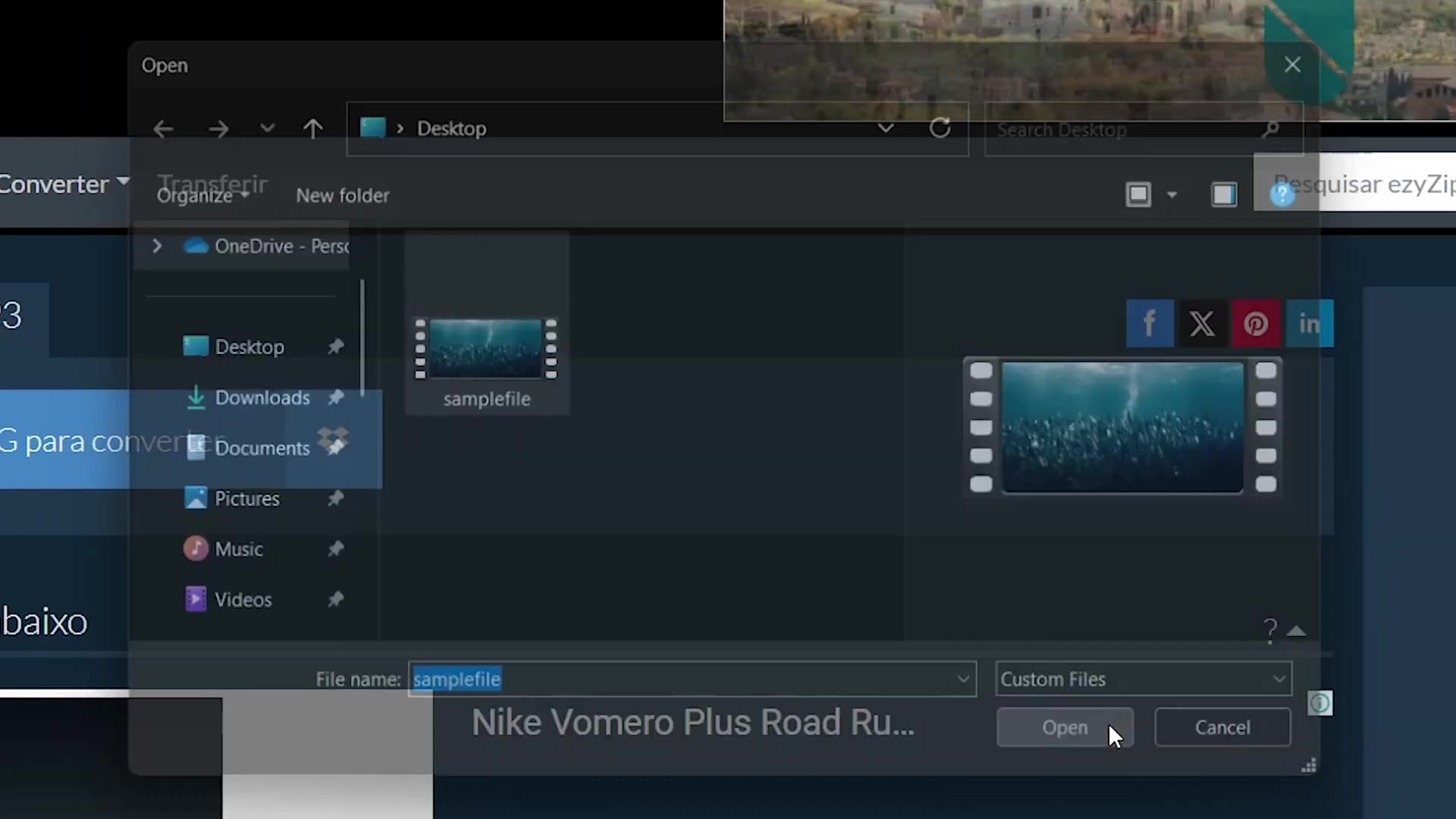Share on Facebook in the background page

click(x=1150, y=324)
